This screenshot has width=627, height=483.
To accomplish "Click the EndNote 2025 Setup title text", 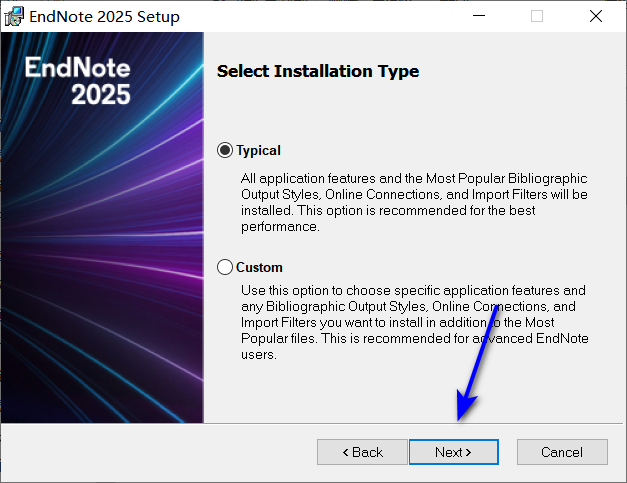I will pos(104,17).
